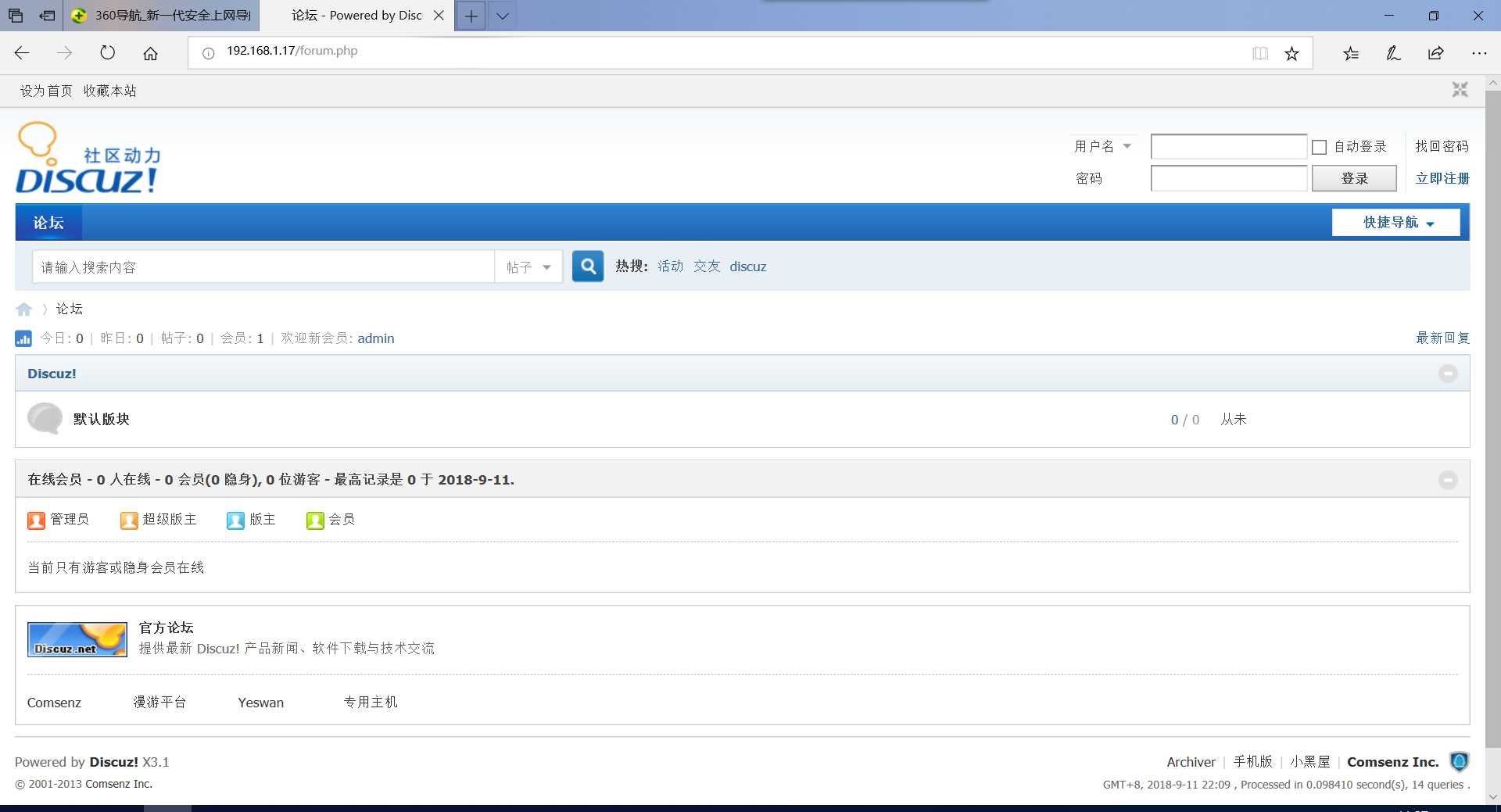Click the forum statistics chart icon
1501x812 pixels.
[23, 338]
